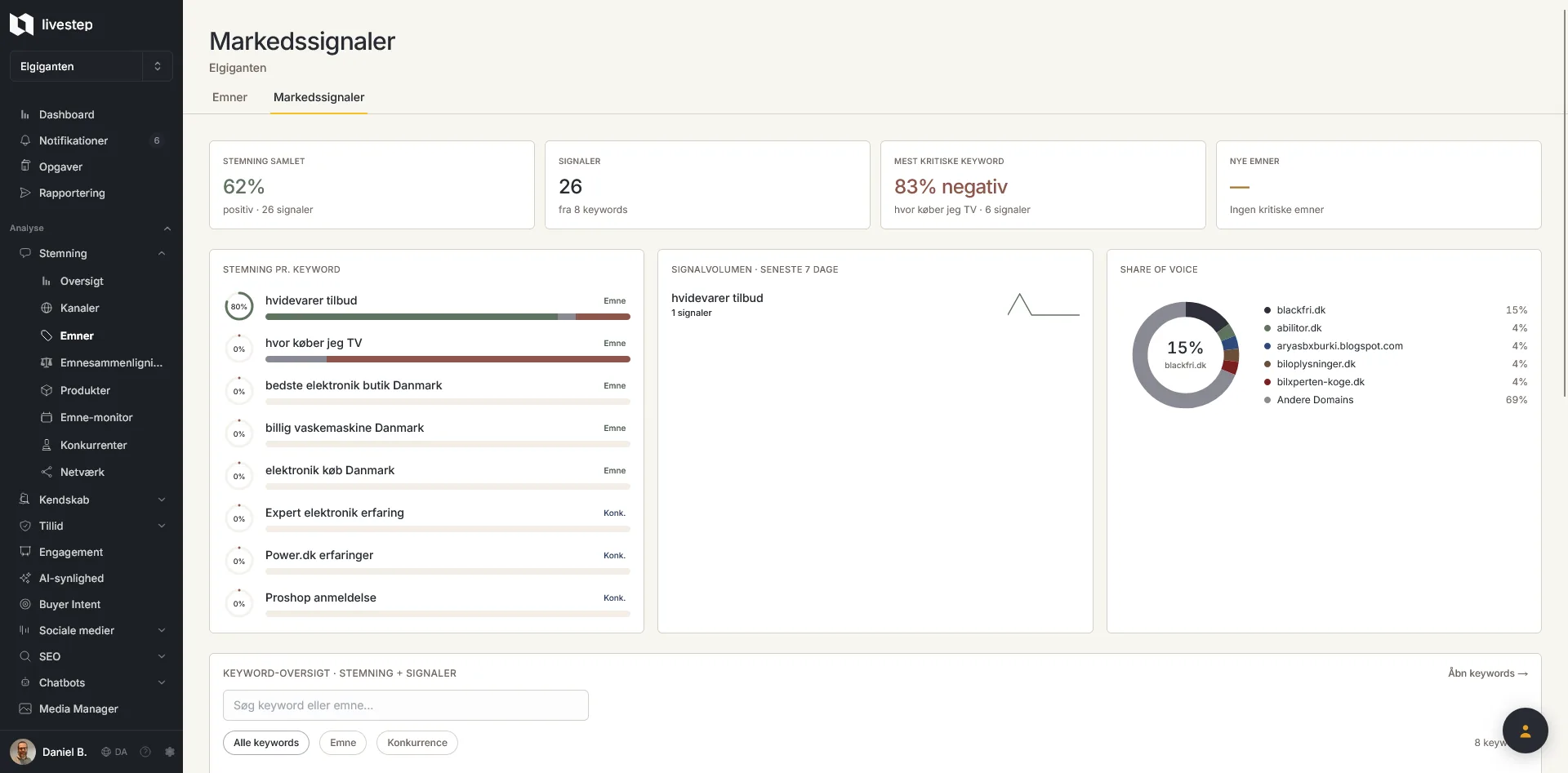Open Dashboard from the sidebar icon
Viewport: 1568px width, 773px height.
point(25,115)
